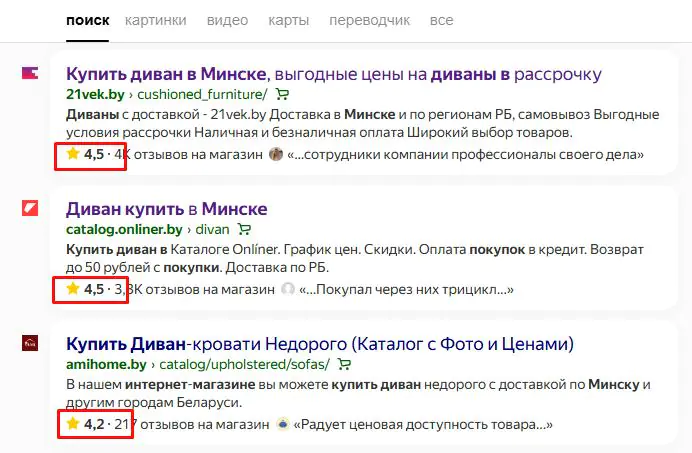Open '217 отзывов на магазин' reviews

pos(192,425)
